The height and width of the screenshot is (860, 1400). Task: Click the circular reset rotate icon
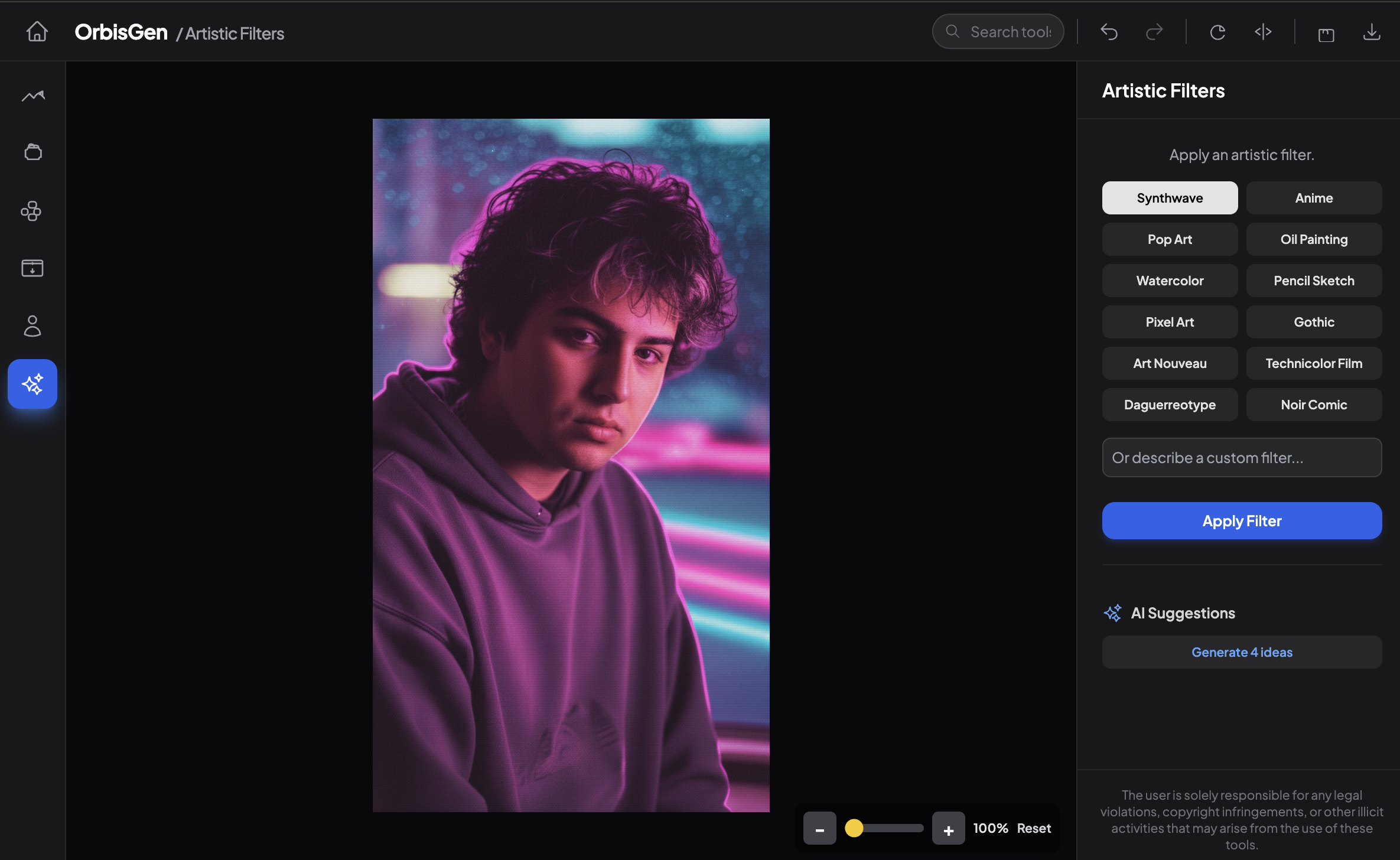point(1217,32)
